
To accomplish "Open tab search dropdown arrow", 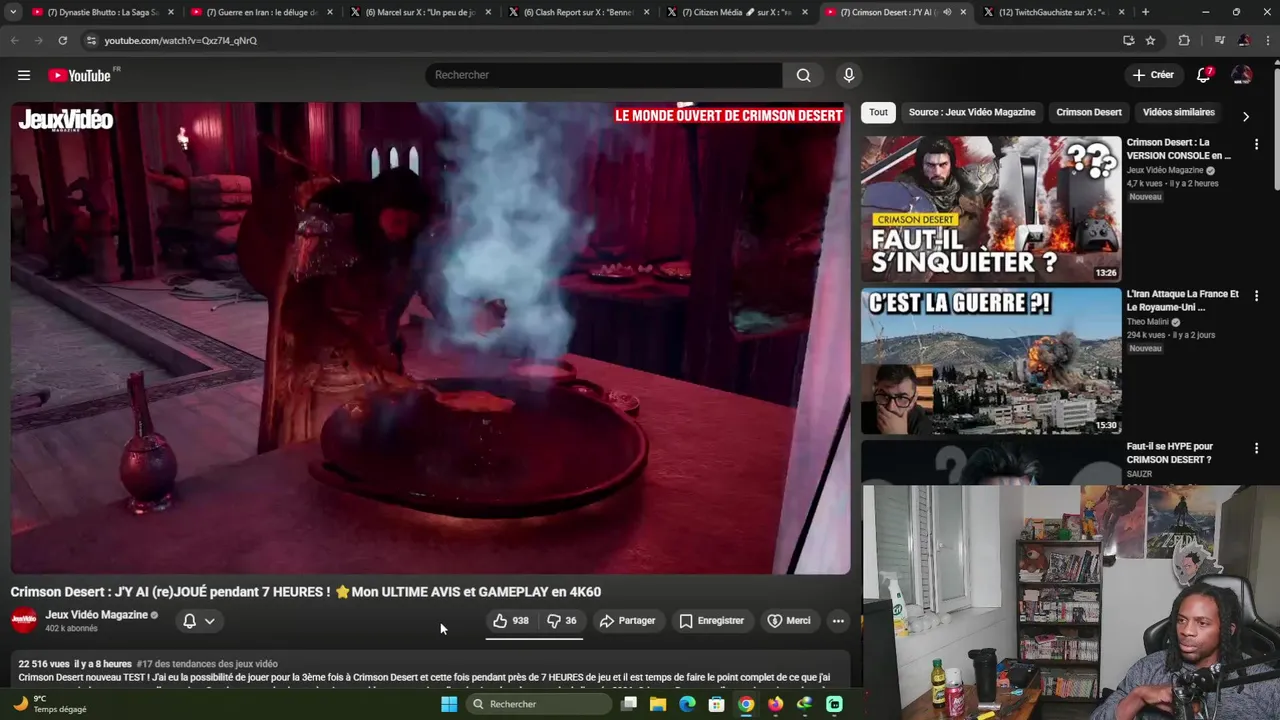I will click(x=13, y=12).
